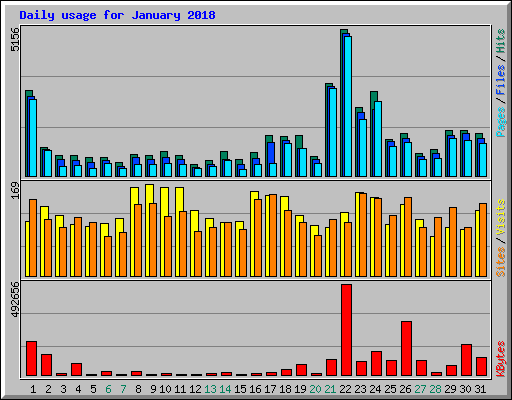Click green day 21 label

[330, 389]
